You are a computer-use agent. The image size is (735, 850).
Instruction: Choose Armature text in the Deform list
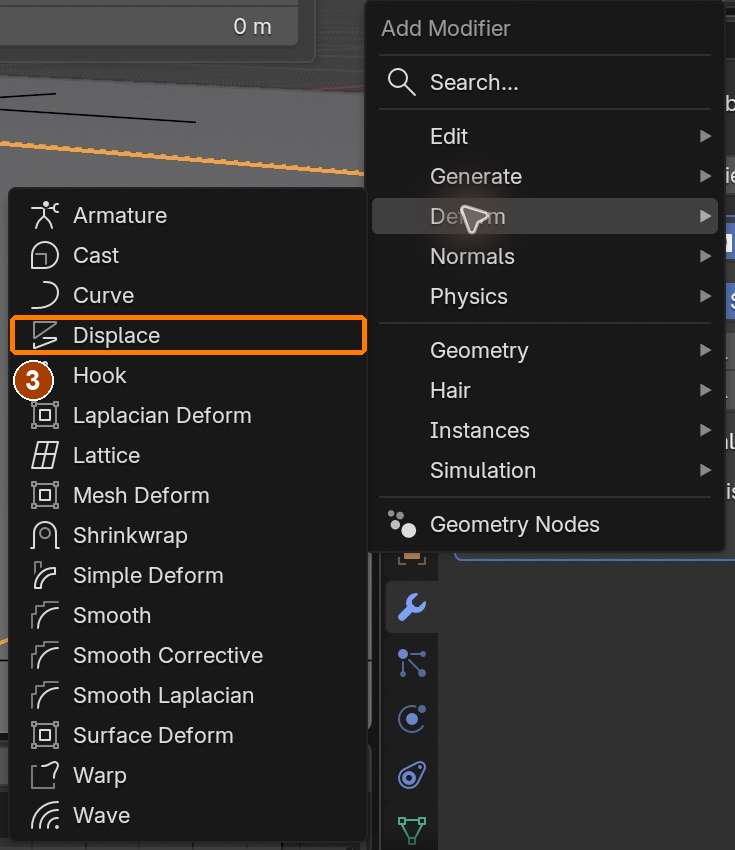click(x=120, y=215)
